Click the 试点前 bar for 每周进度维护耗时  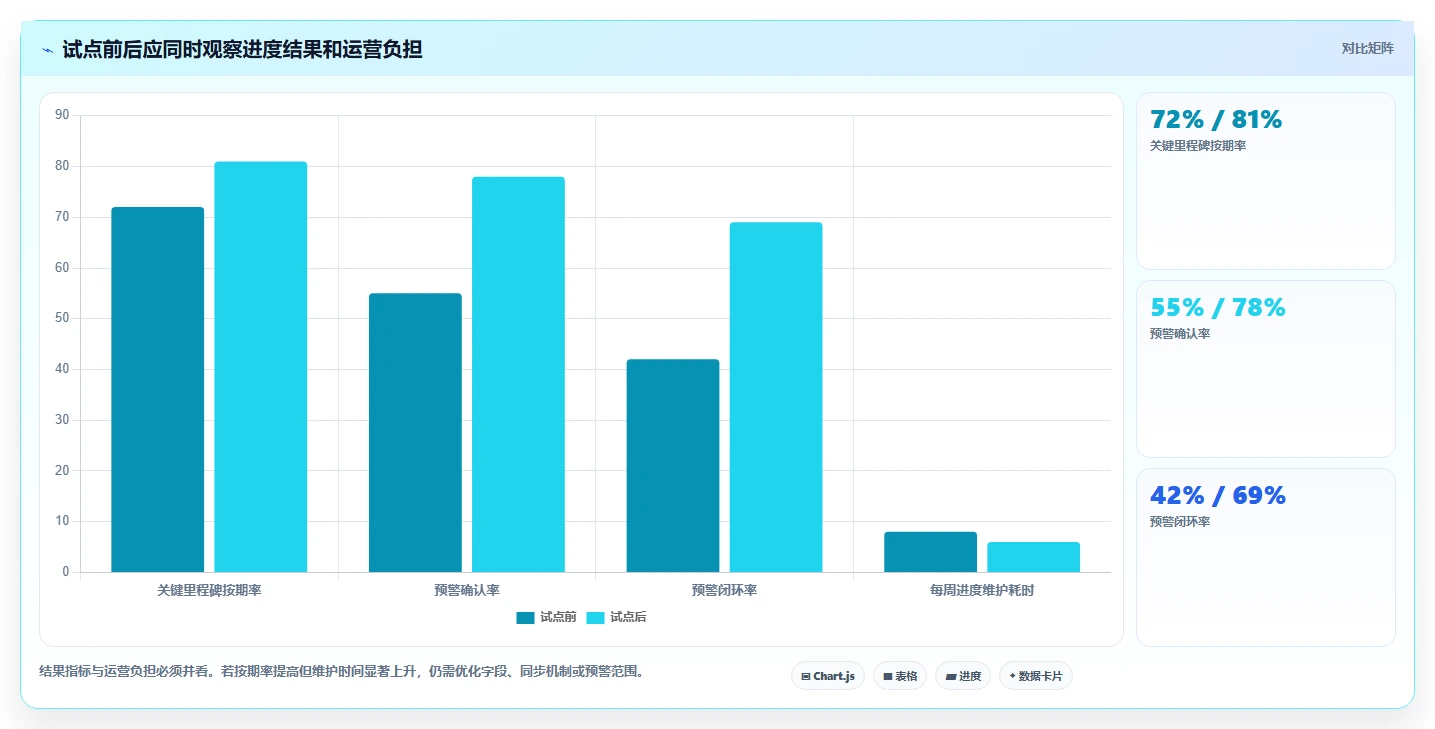pos(931,552)
